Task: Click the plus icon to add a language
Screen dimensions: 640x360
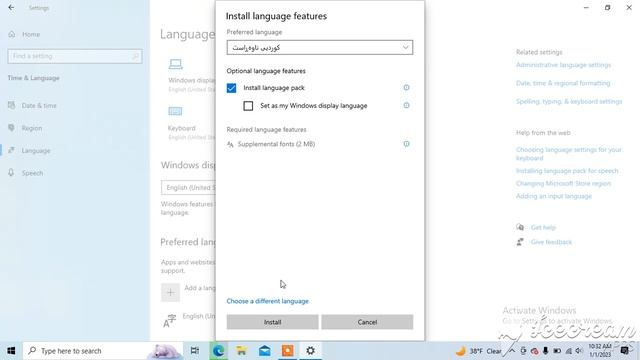Action: [171, 292]
